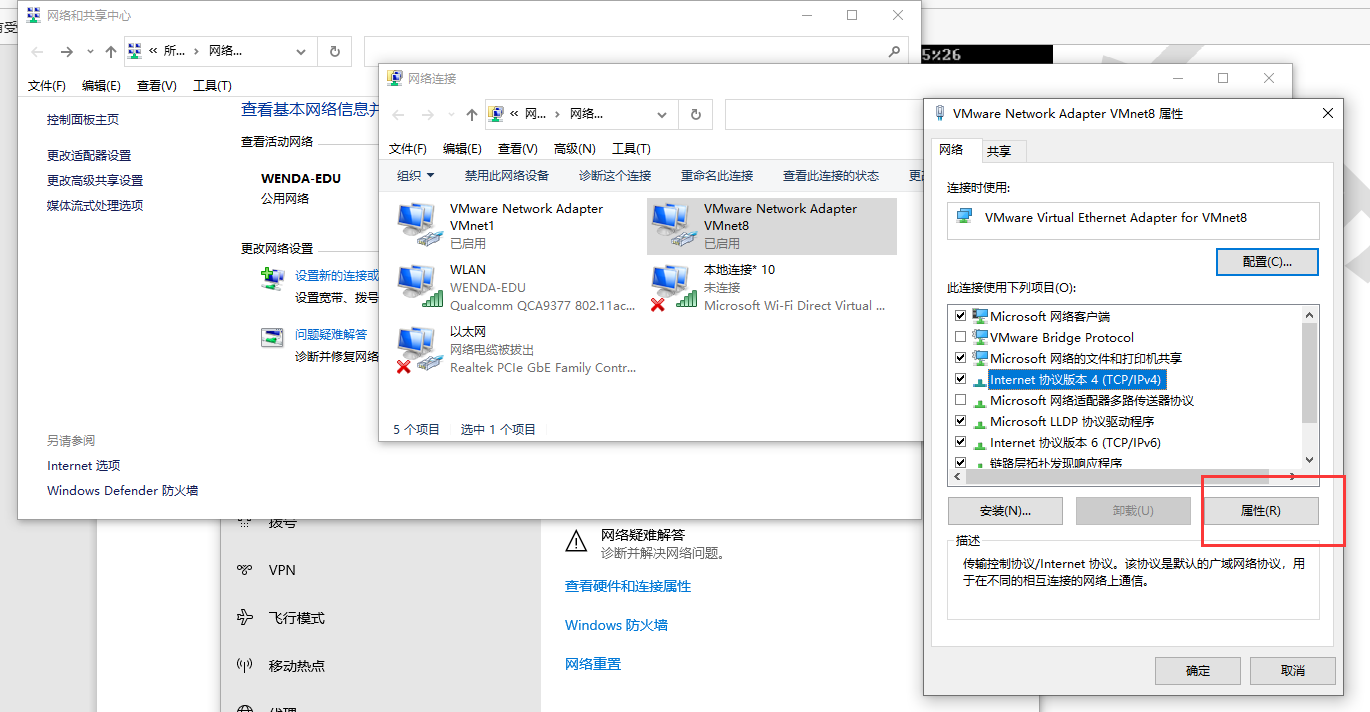1370x712 pixels.
Task: Click the 飞行模式 airplane icon
Action: 244,618
